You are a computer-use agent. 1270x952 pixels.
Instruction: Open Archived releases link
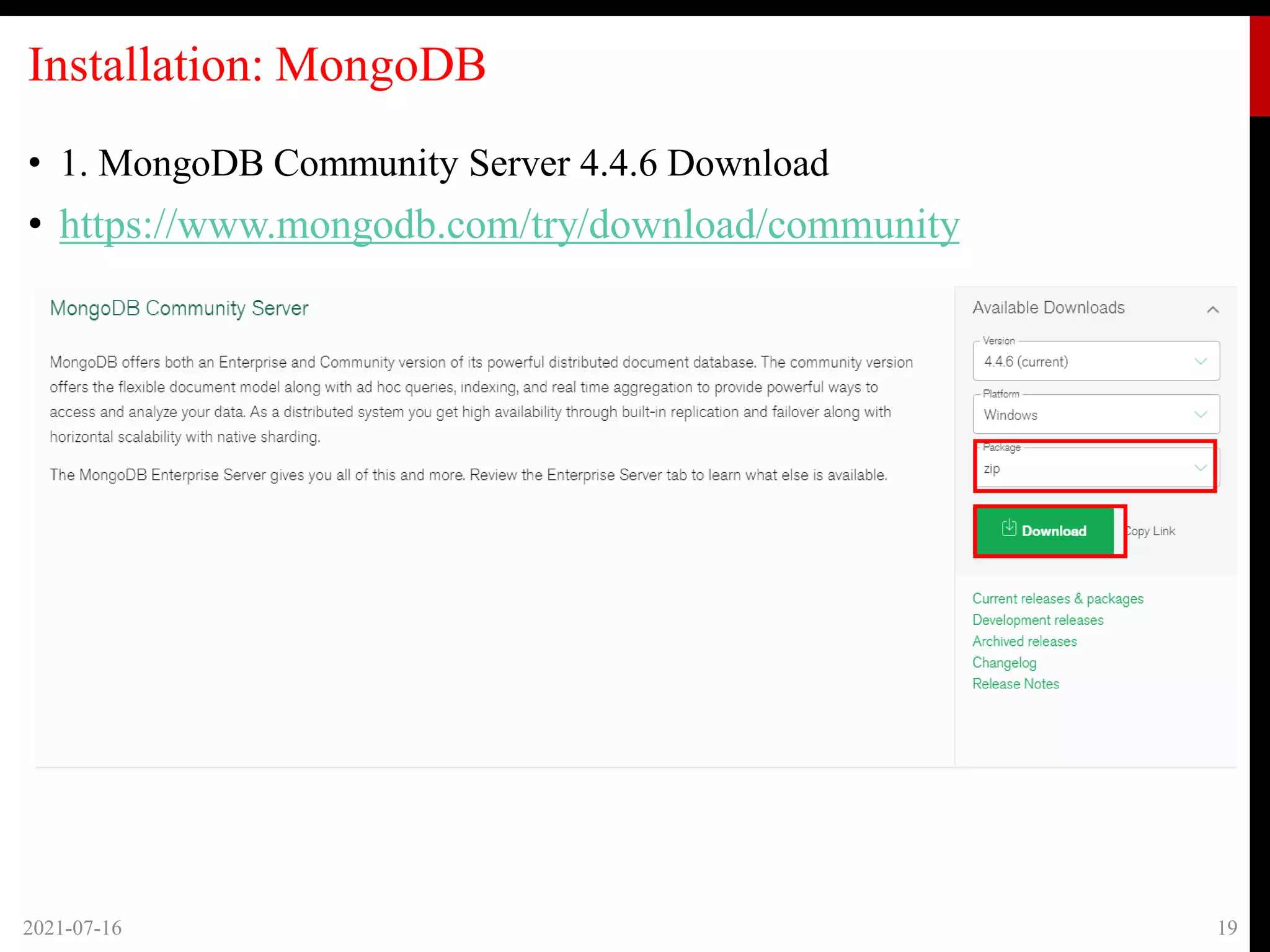(1024, 641)
